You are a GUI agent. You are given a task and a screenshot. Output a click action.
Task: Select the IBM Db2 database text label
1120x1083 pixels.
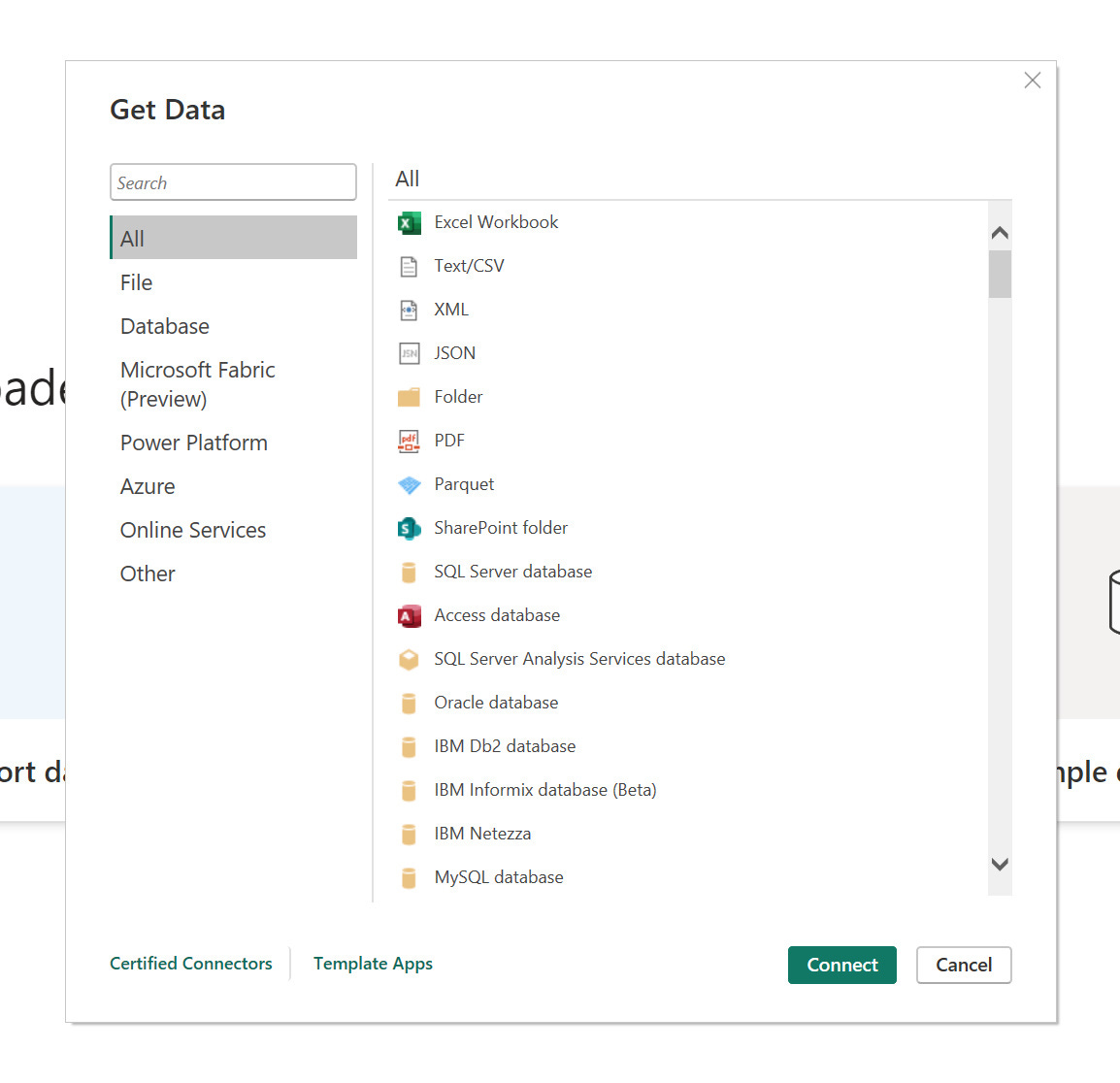(x=505, y=746)
